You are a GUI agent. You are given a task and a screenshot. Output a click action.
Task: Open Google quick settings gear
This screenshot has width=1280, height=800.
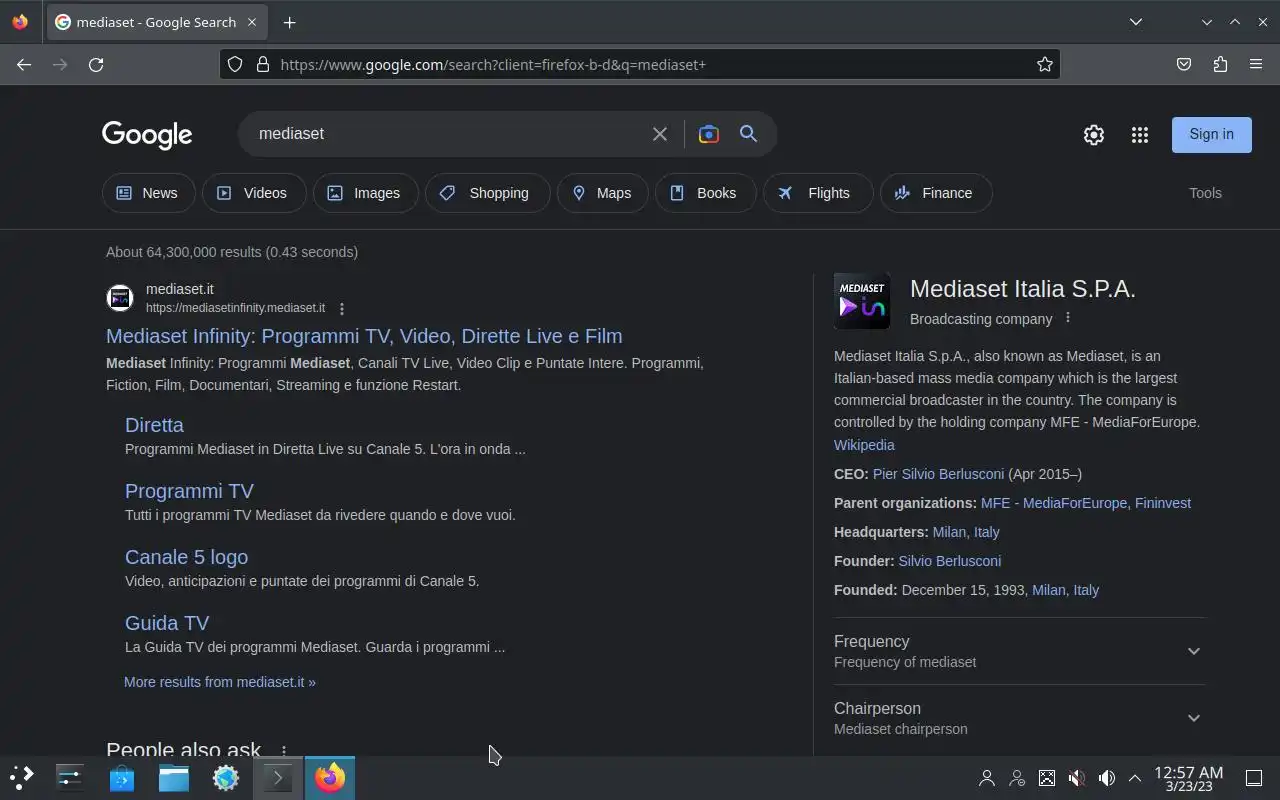(x=1094, y=135)
